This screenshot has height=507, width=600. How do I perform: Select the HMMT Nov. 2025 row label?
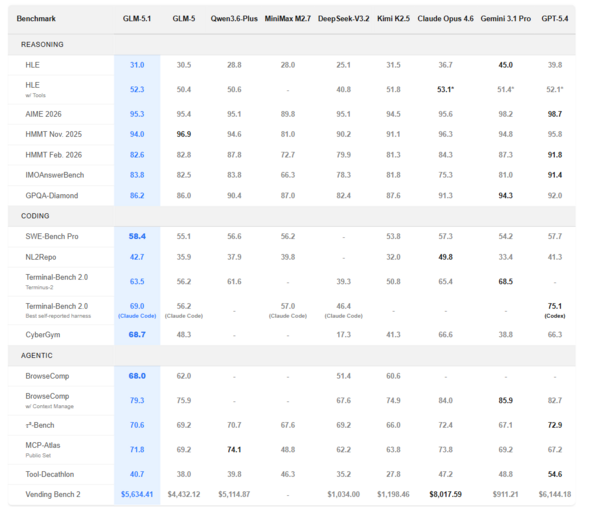point(54,134)
